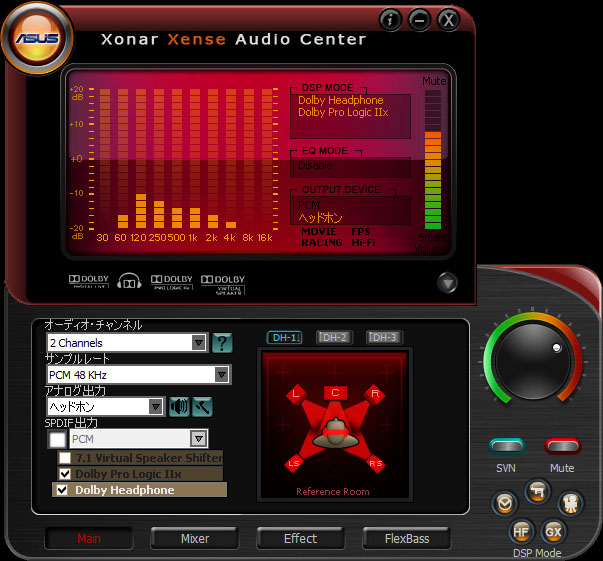Image resolution: width=603 pixels, height=561 pixels.
Task: Click the Hi-Fi preset text in display
Action: (363, 243)
